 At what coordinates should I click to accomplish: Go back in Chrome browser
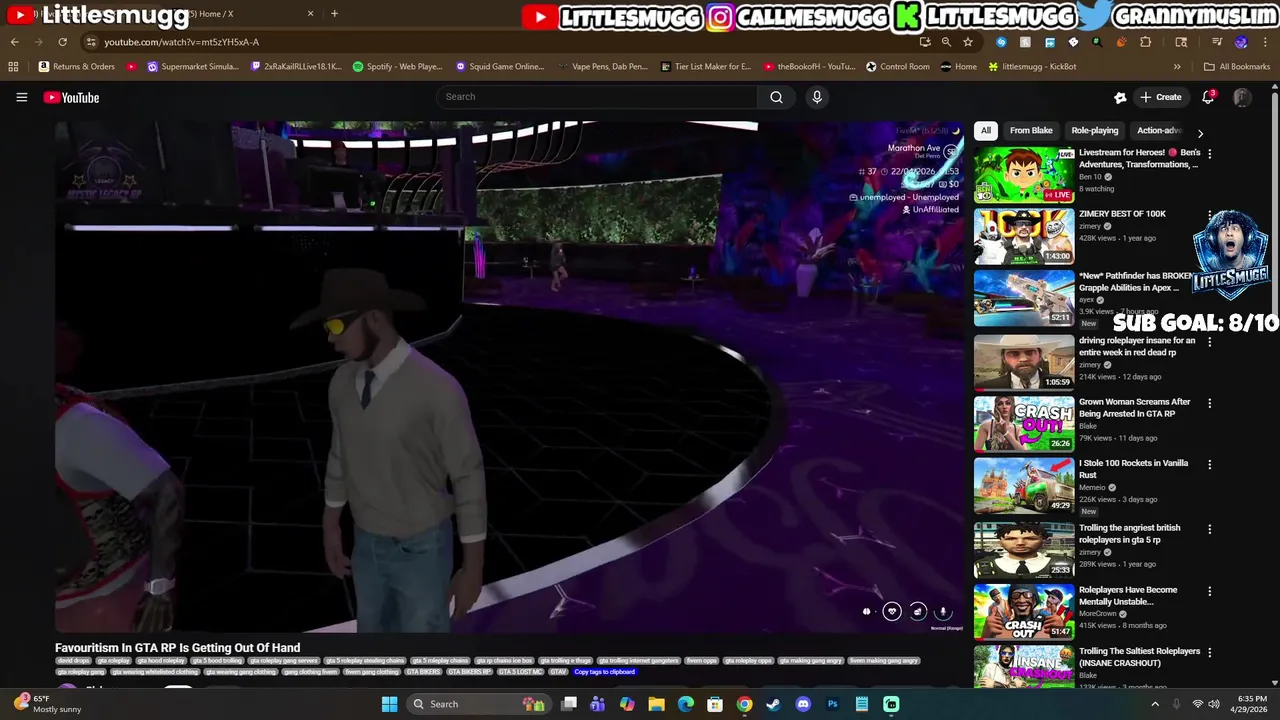coord(14,42)
